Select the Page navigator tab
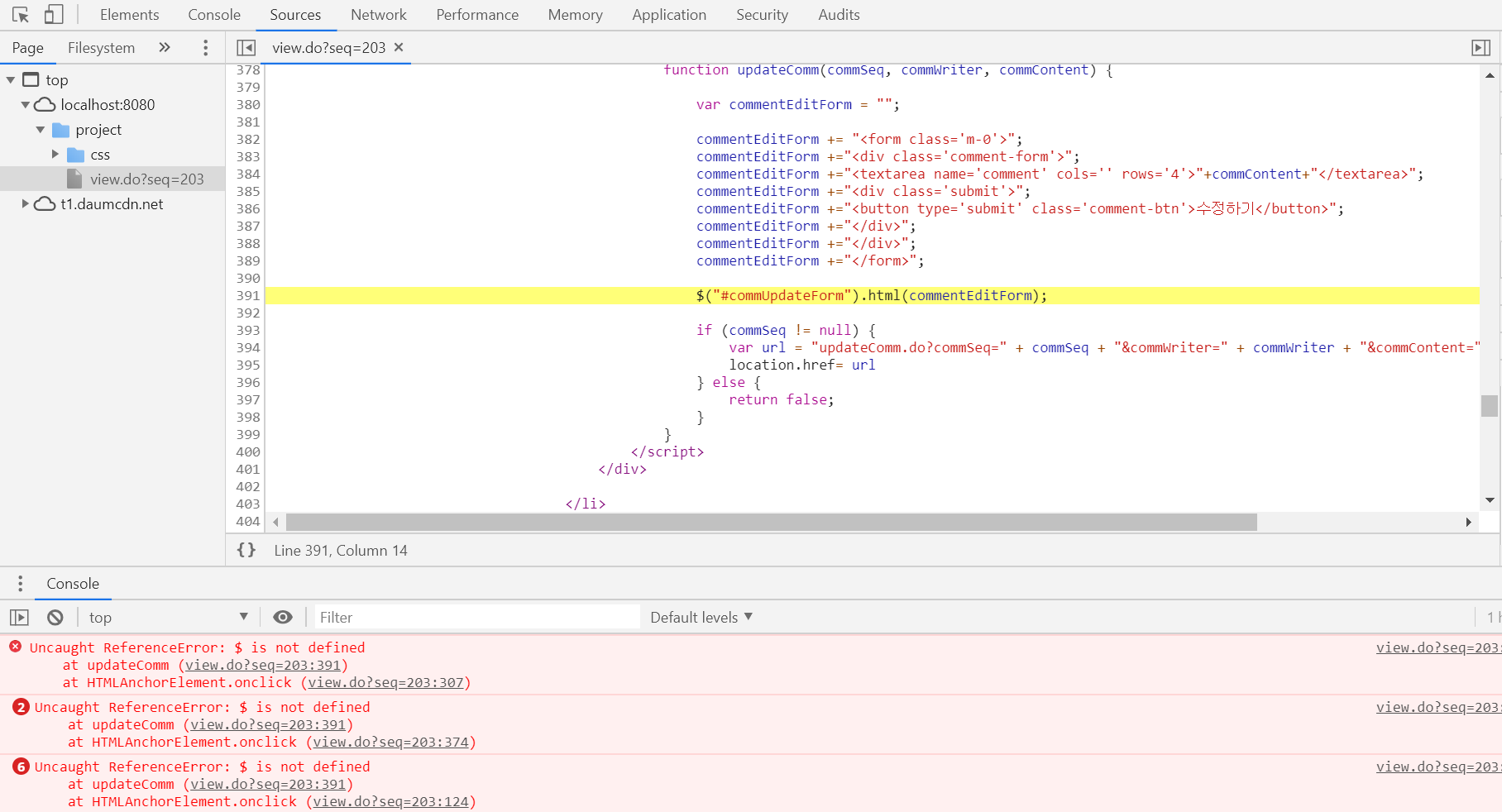 27,48
